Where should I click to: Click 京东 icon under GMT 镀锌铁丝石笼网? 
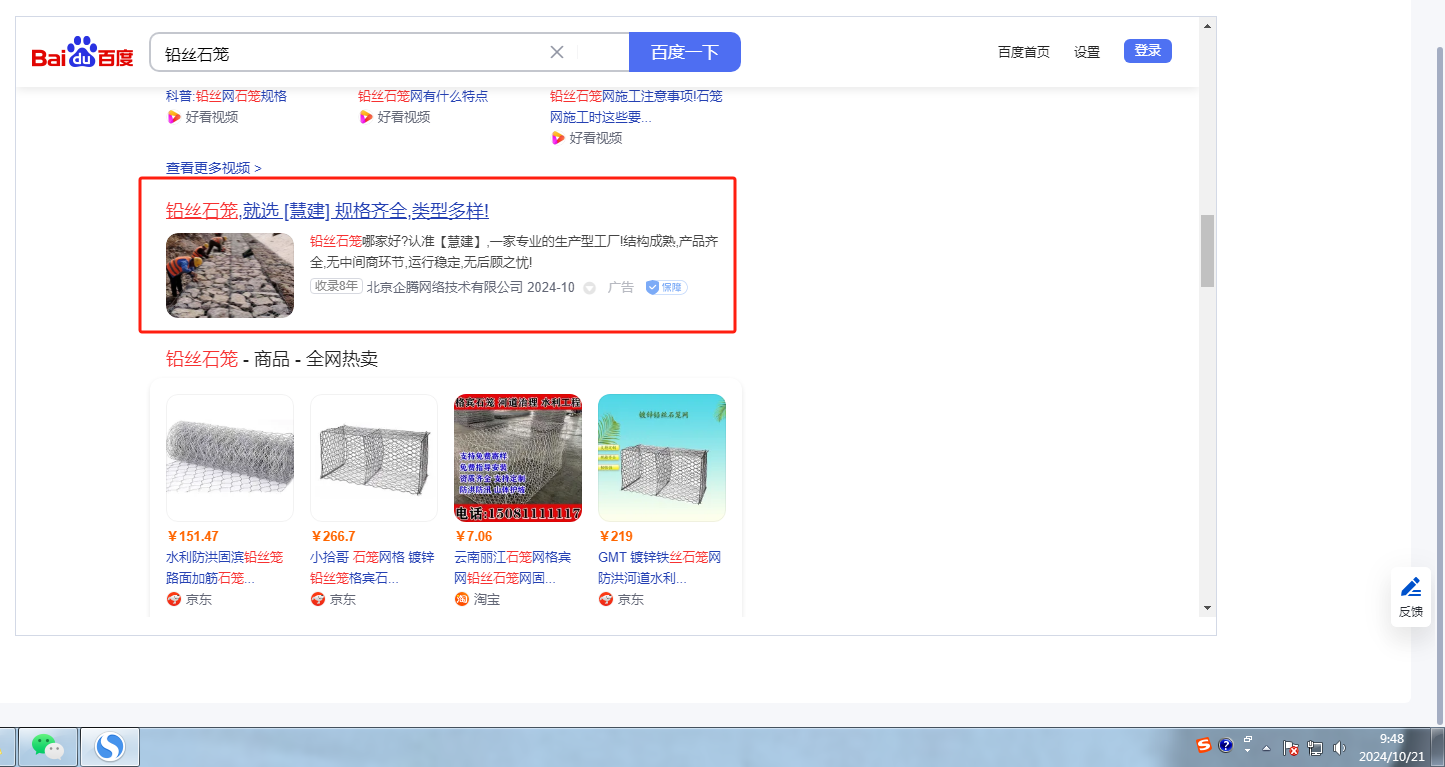point(605,599)
